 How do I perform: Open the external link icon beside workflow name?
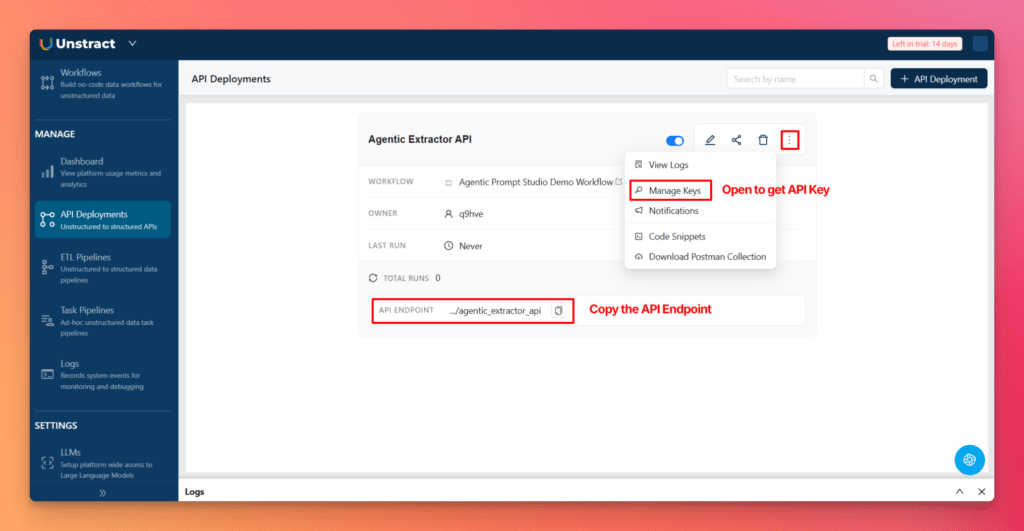[x=619, y=182]
